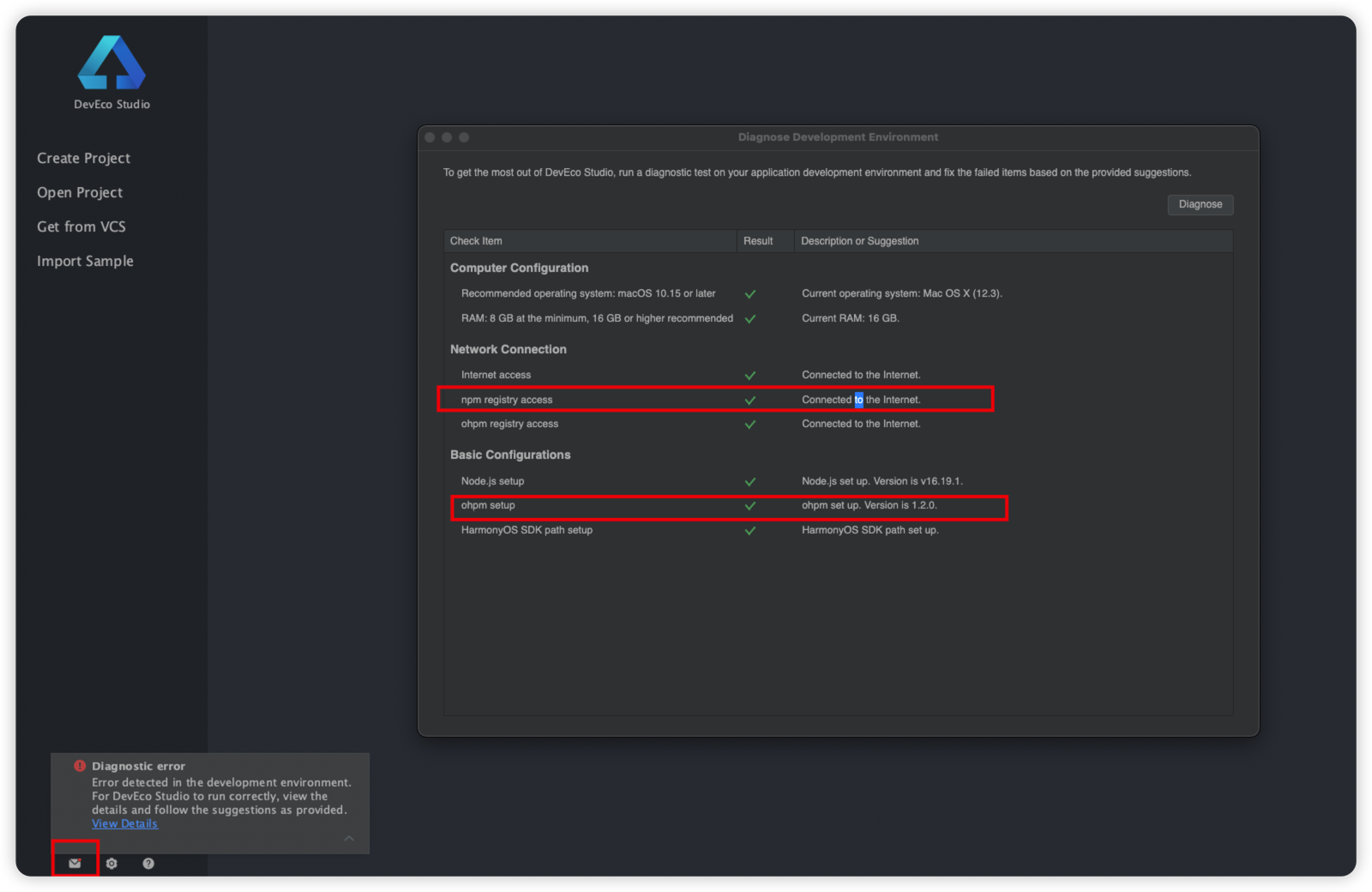1372x892 pixels.
Task: Click the Result column header
Action: pyautogui.click(x=766, y=241)
